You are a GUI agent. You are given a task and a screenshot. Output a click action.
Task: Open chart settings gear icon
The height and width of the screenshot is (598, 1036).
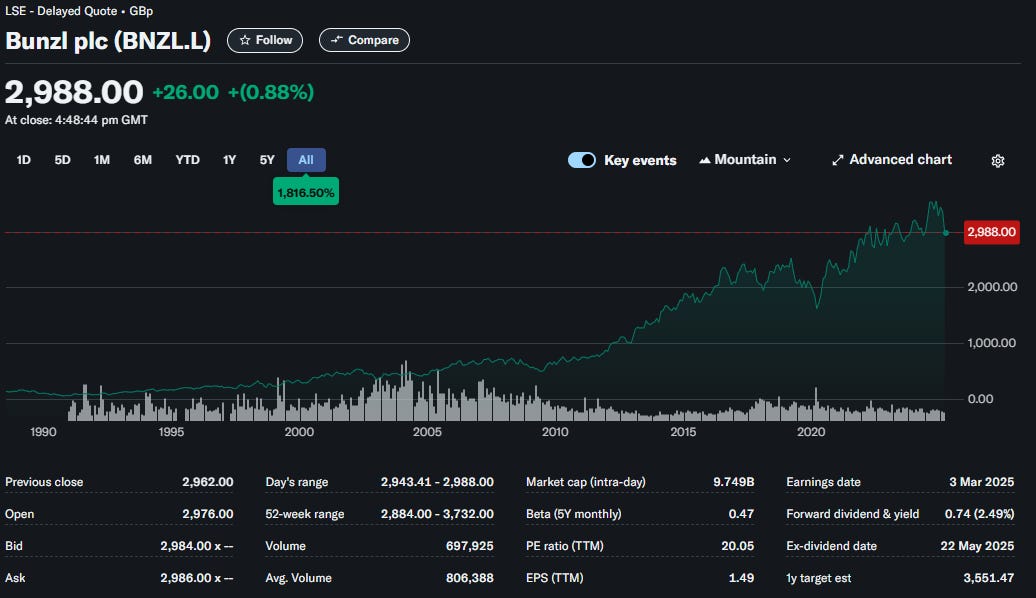pos(998,161)
